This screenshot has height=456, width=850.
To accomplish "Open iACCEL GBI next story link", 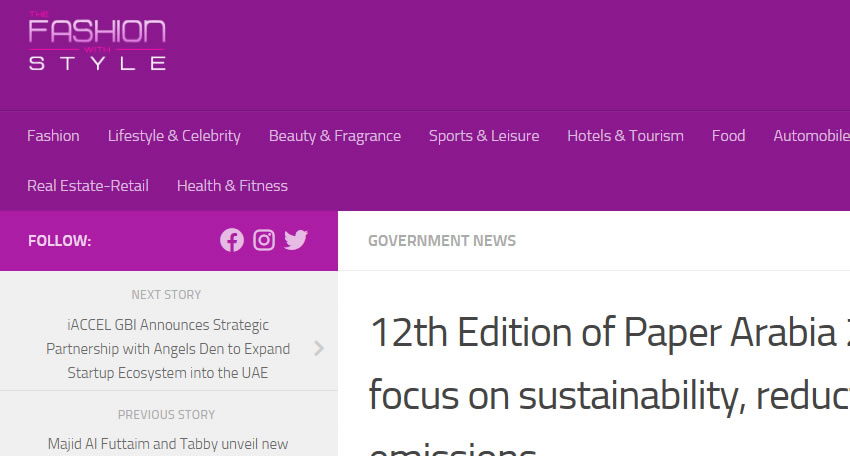I will coord(168,349).
